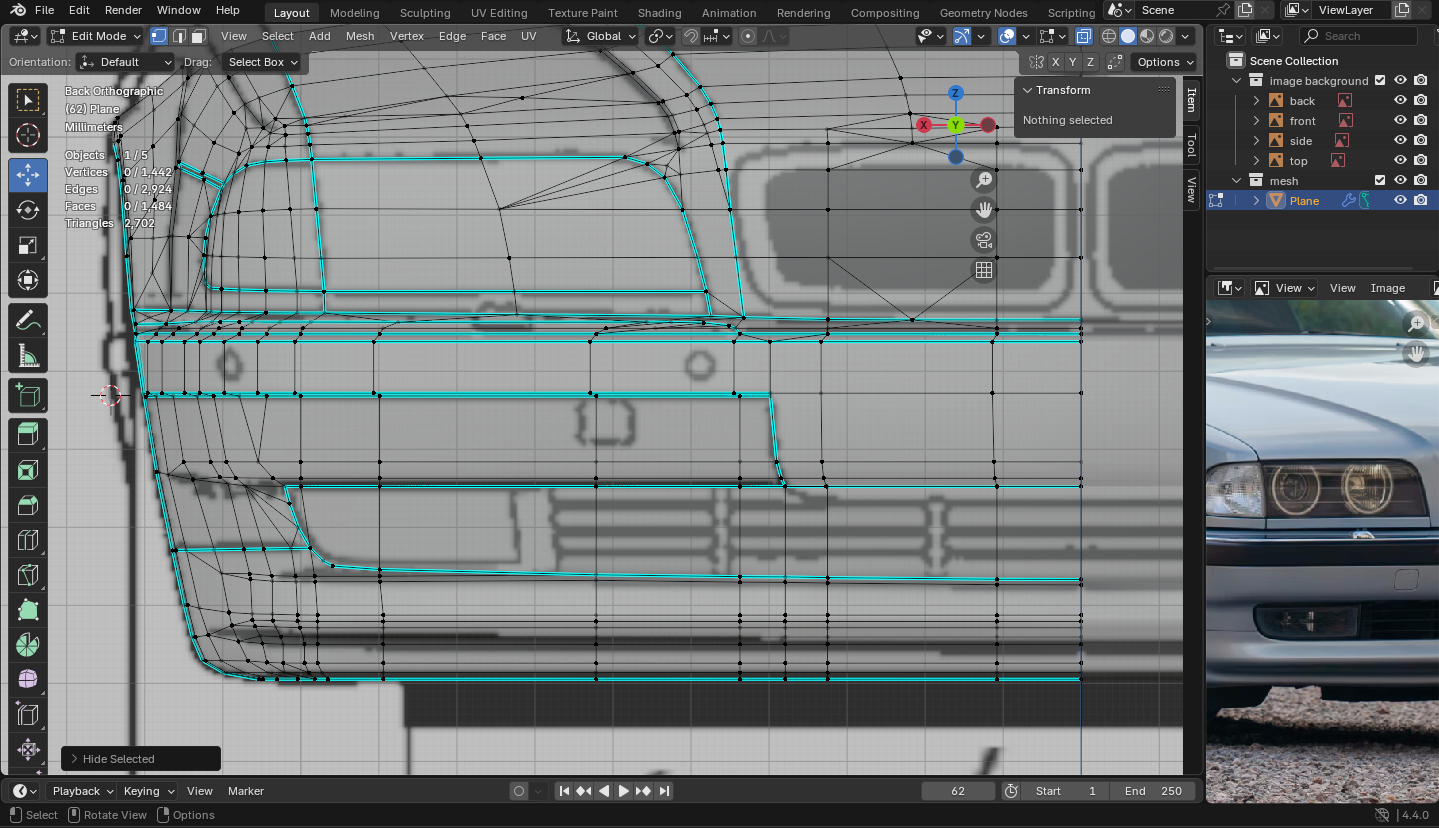Switch to the Scale tool
This screenshot has width=1439, height=828.
[28, 245]
